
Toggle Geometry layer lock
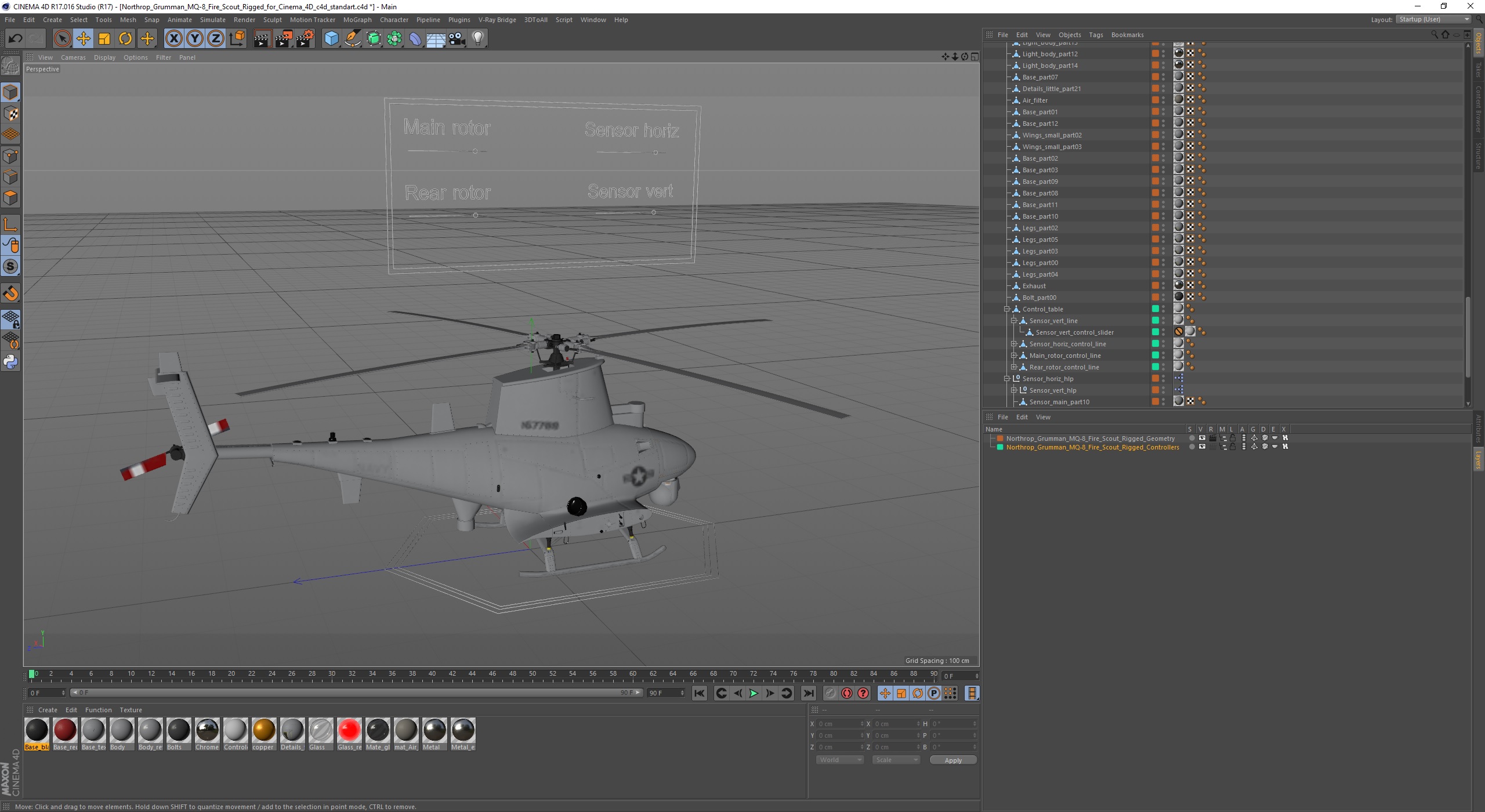pyautogui.click(x=1233, y=438)
